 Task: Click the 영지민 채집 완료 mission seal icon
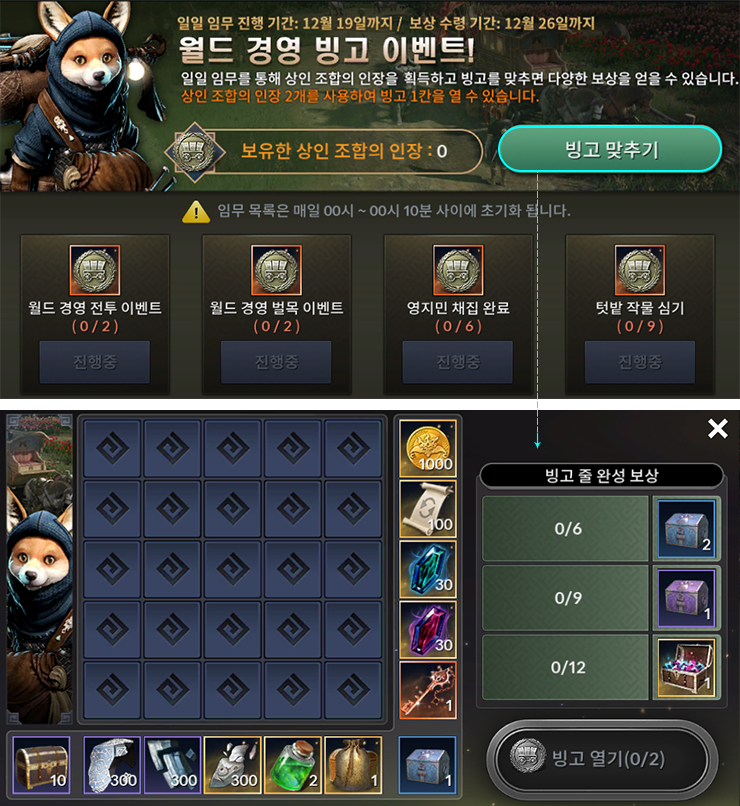click(x=458, y=270)
